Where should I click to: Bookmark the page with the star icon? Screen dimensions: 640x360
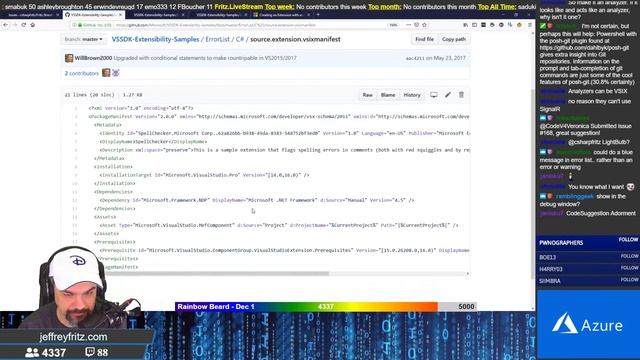[x=424, y=25]
